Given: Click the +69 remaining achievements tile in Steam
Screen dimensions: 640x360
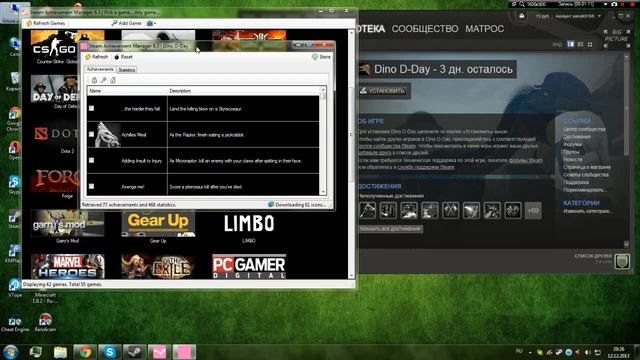Looking at the screenshot, I should tap(533, 211).
